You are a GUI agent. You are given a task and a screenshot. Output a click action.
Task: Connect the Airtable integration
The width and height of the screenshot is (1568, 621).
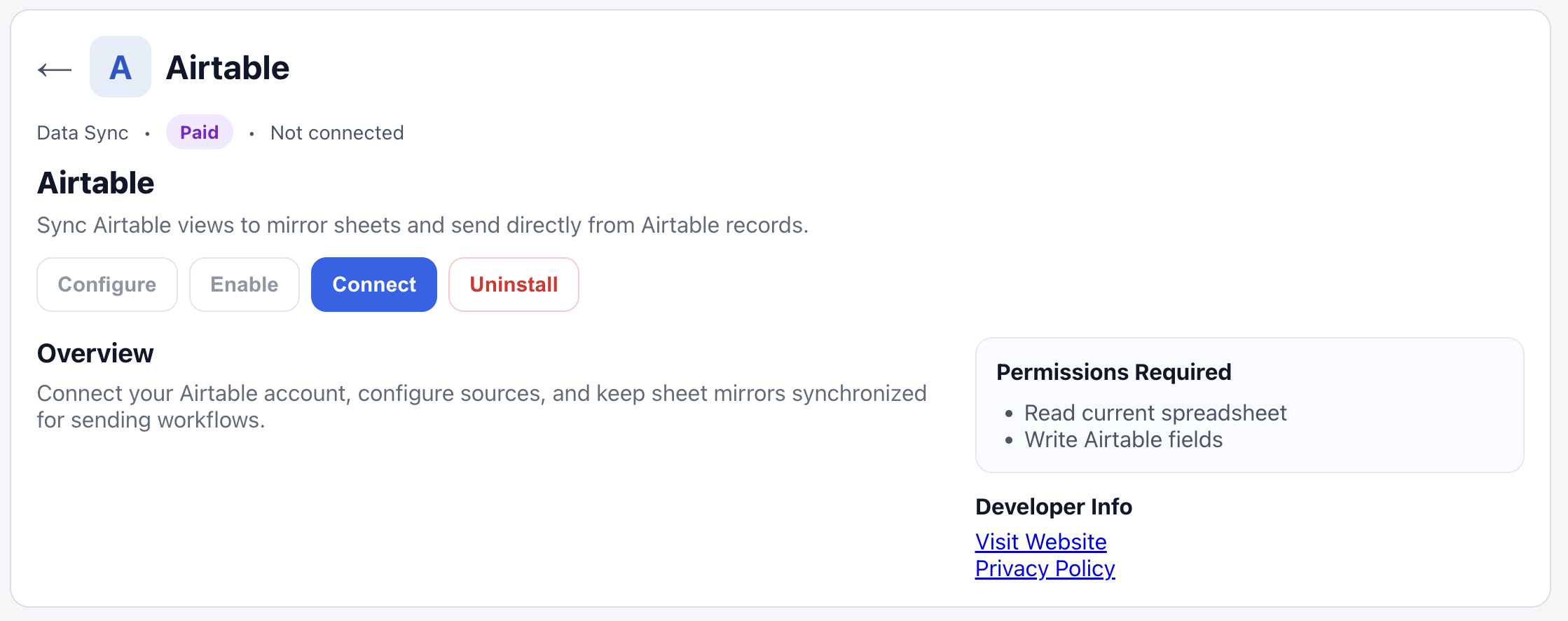374,285
